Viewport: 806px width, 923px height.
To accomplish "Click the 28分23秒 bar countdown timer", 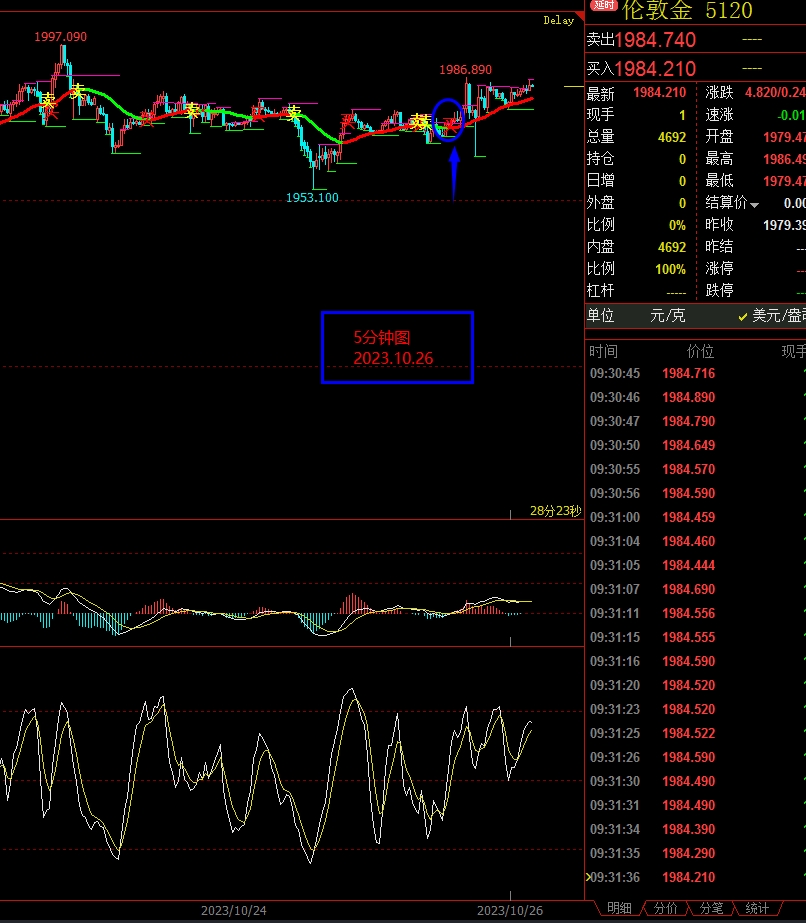I will coord(555,511).
